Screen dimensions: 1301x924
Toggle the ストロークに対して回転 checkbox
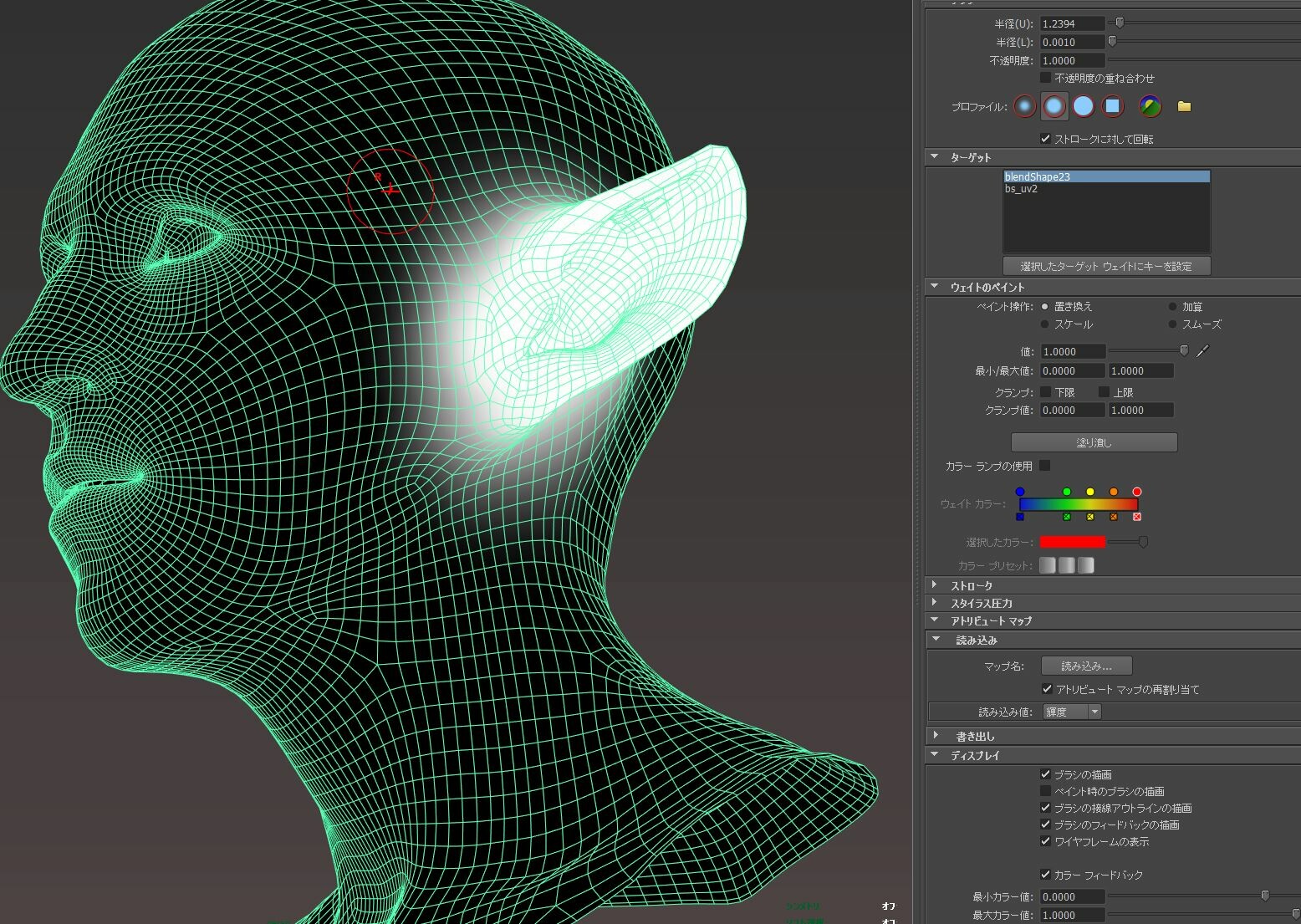pyautogui.click(x=1046, y=139)
